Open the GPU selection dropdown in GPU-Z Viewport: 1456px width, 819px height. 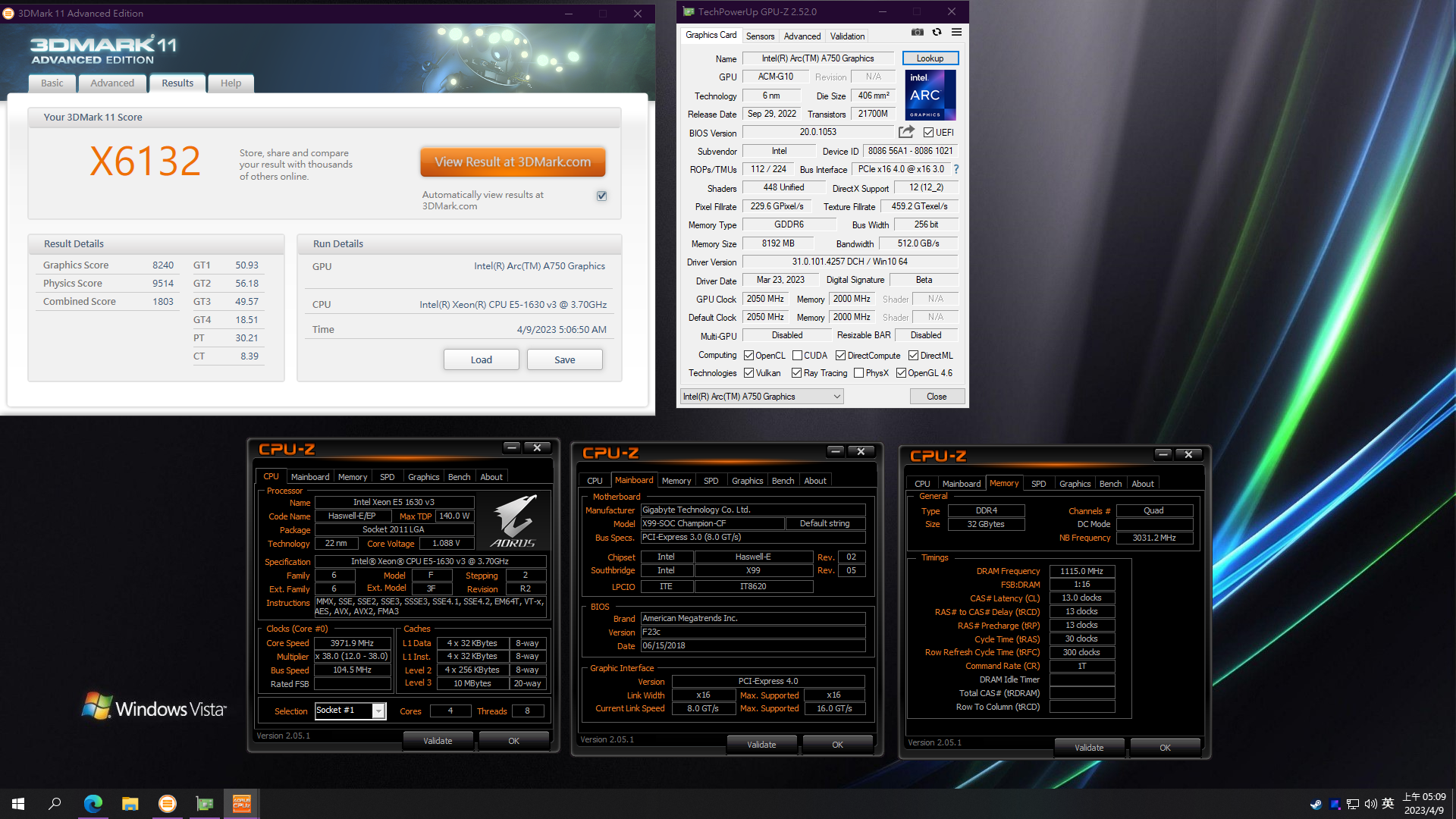(x=761, y=396)
